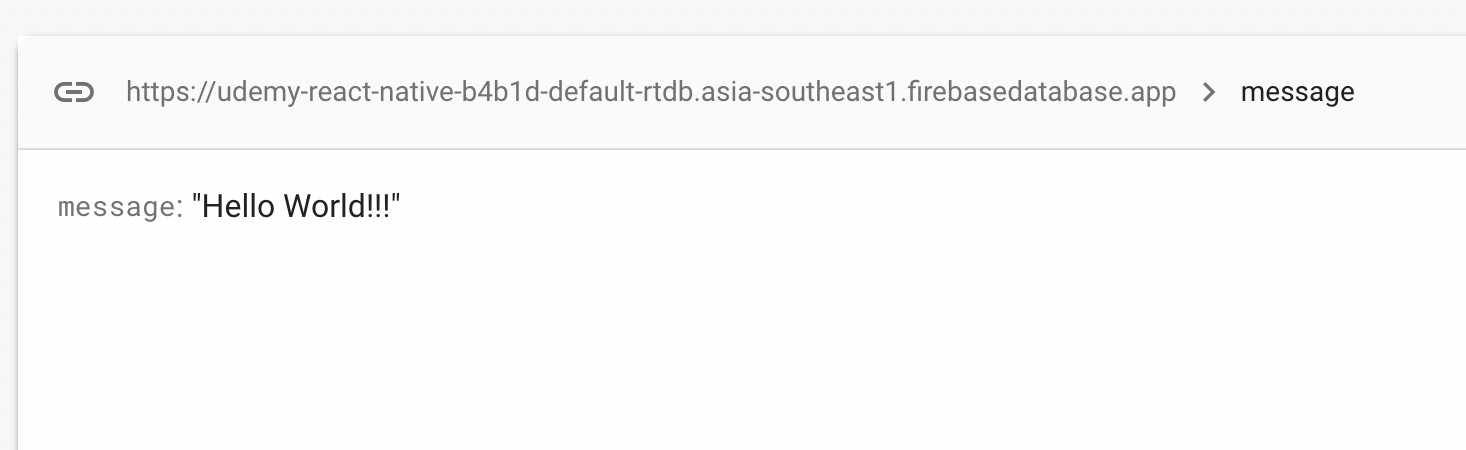This screenshot has width=1466, height=450.
Task: Click the message key label in the data viewer
Action: (x=116, y=207)
